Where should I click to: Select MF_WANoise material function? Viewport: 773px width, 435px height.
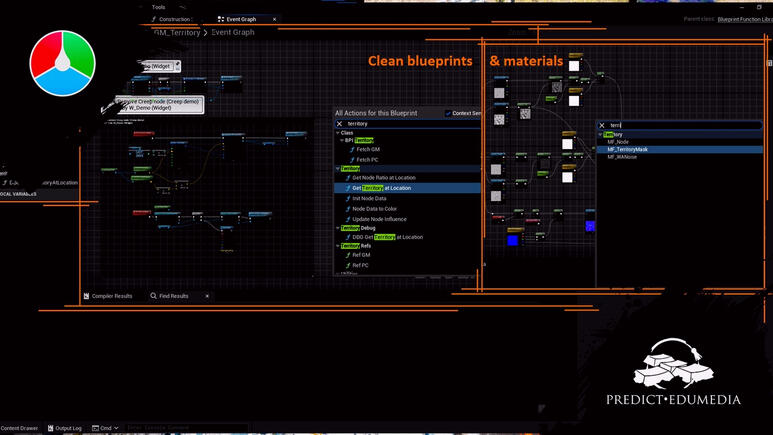[622, 157]
